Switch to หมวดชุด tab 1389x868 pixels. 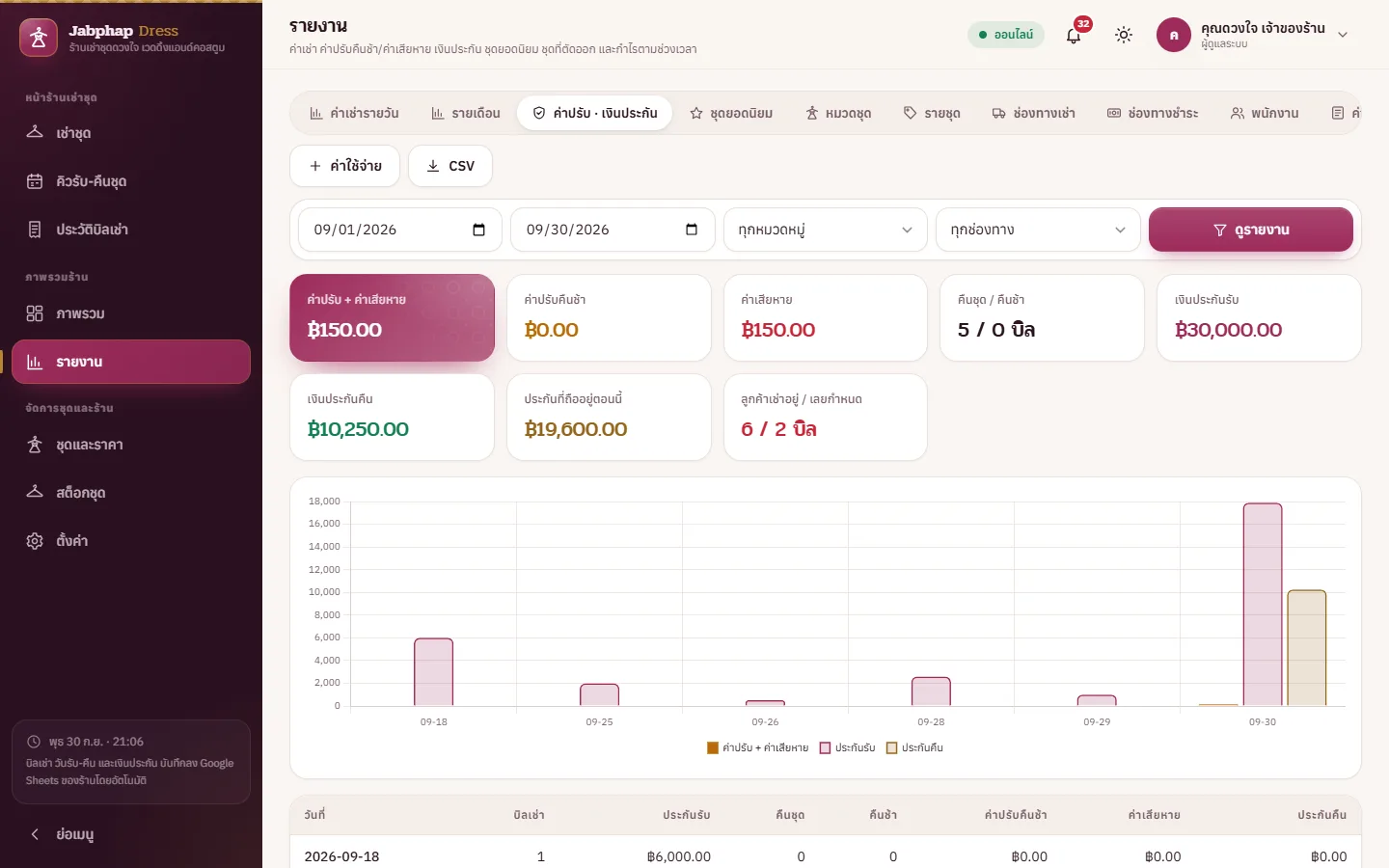[x=838, y=113]
